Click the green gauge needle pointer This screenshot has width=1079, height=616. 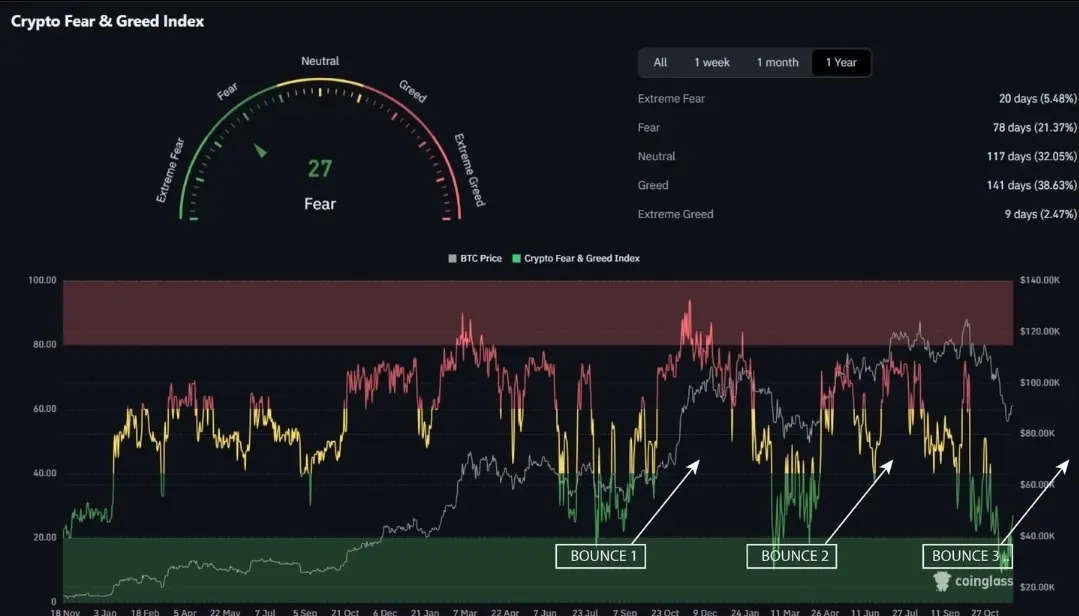point(260,150)
